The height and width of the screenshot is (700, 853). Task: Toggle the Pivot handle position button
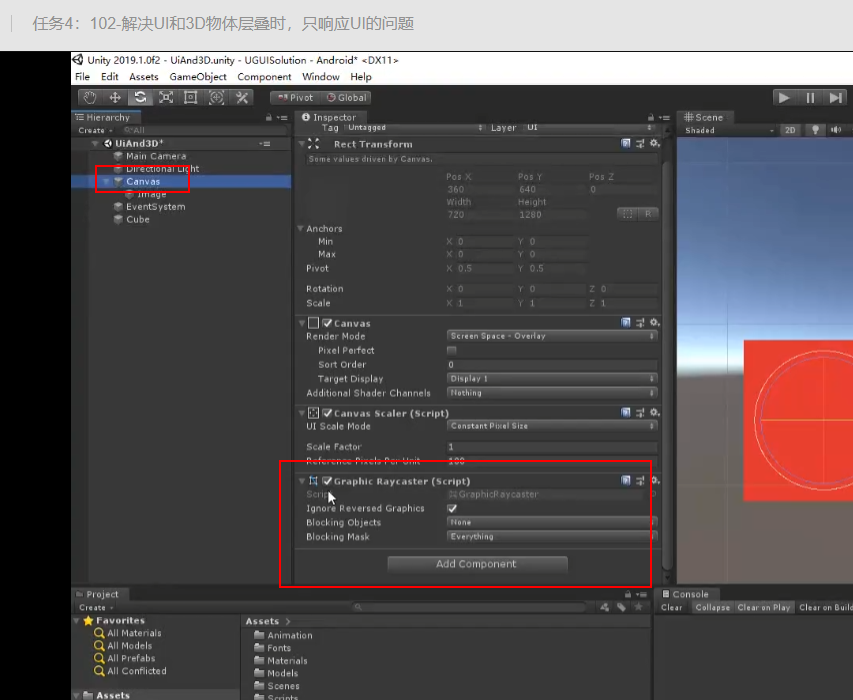[x=296, y=98]
